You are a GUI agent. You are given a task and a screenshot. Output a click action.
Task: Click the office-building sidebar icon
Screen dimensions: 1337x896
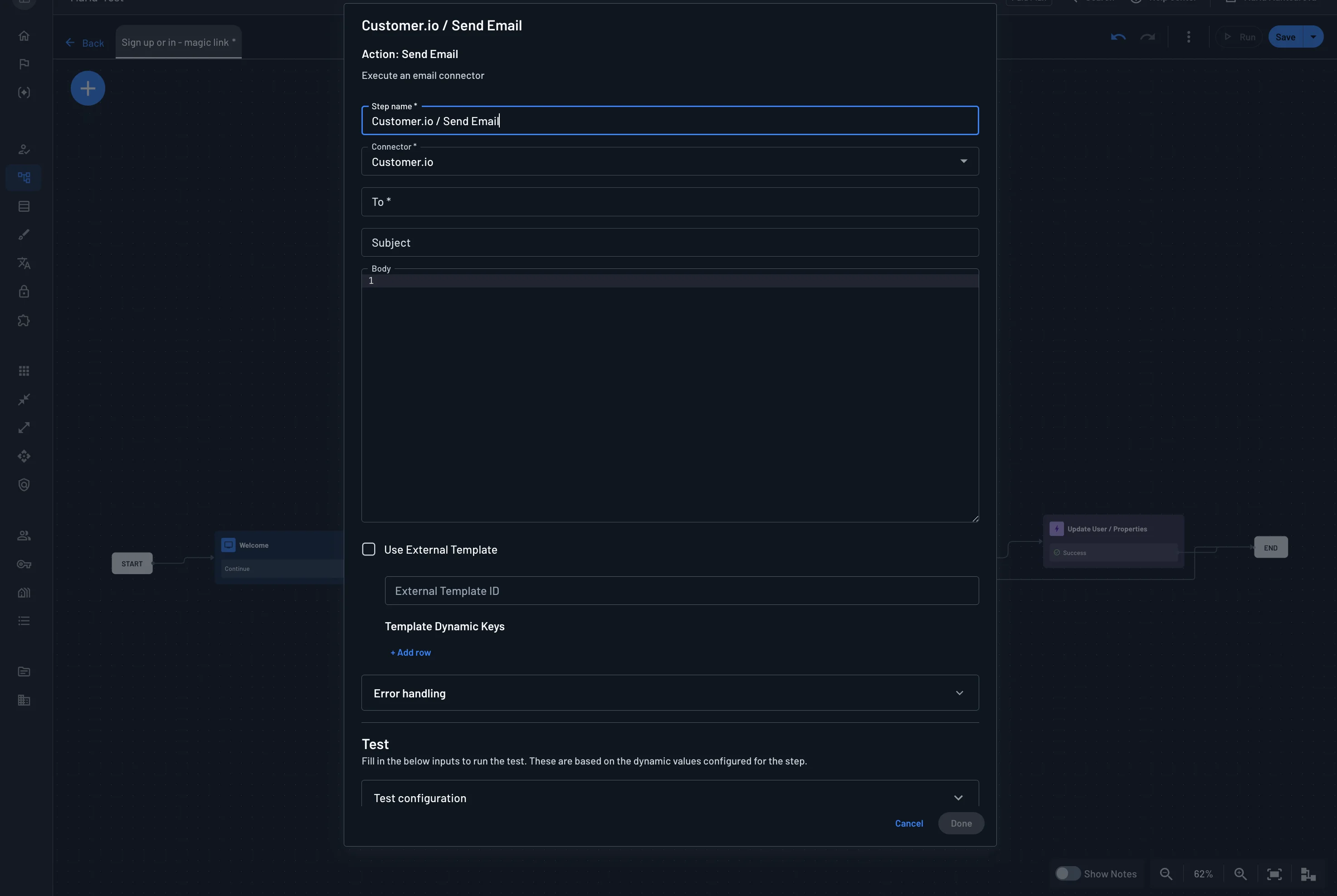[24, 700]
